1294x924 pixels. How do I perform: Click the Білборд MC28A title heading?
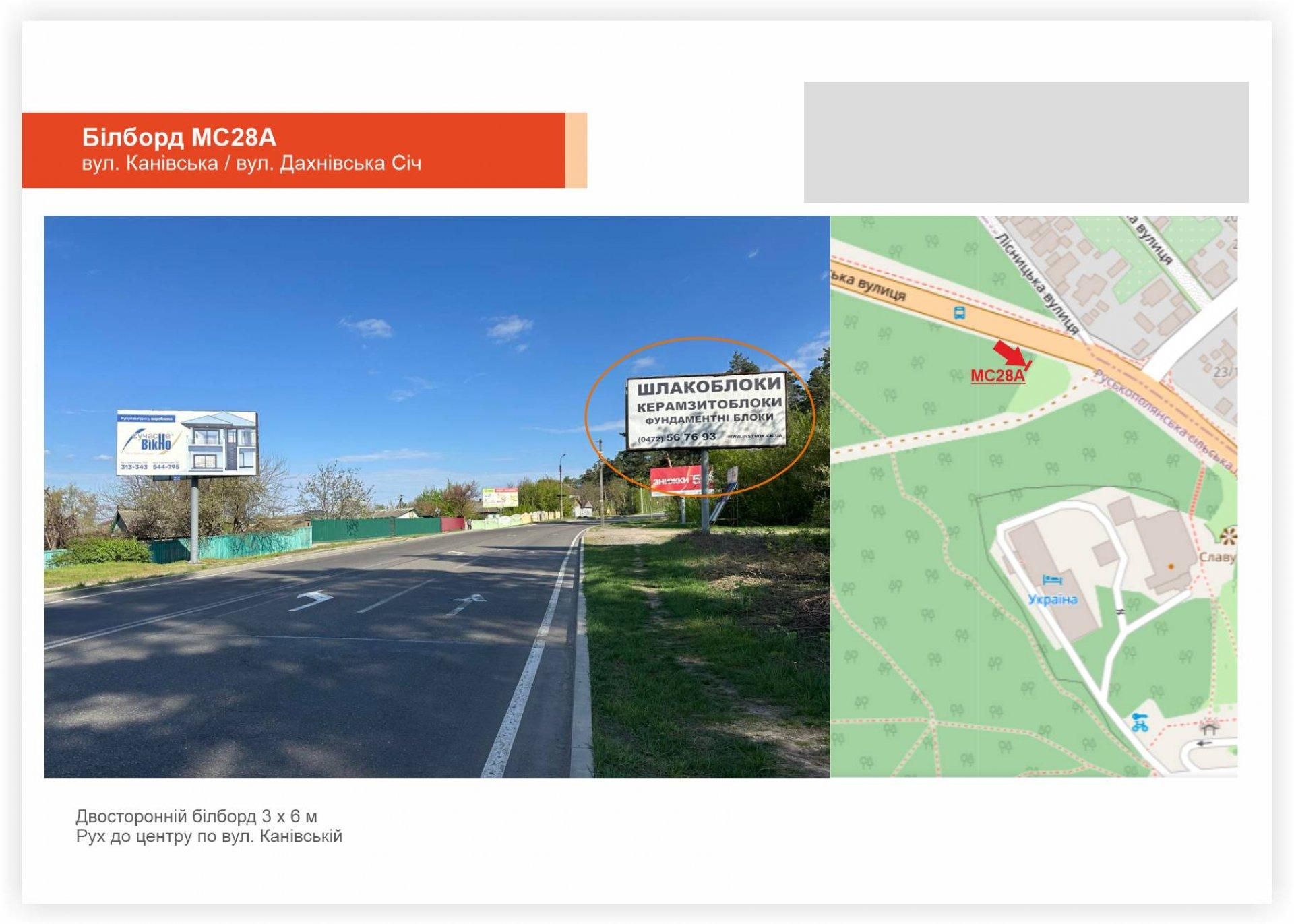point(179,137)
